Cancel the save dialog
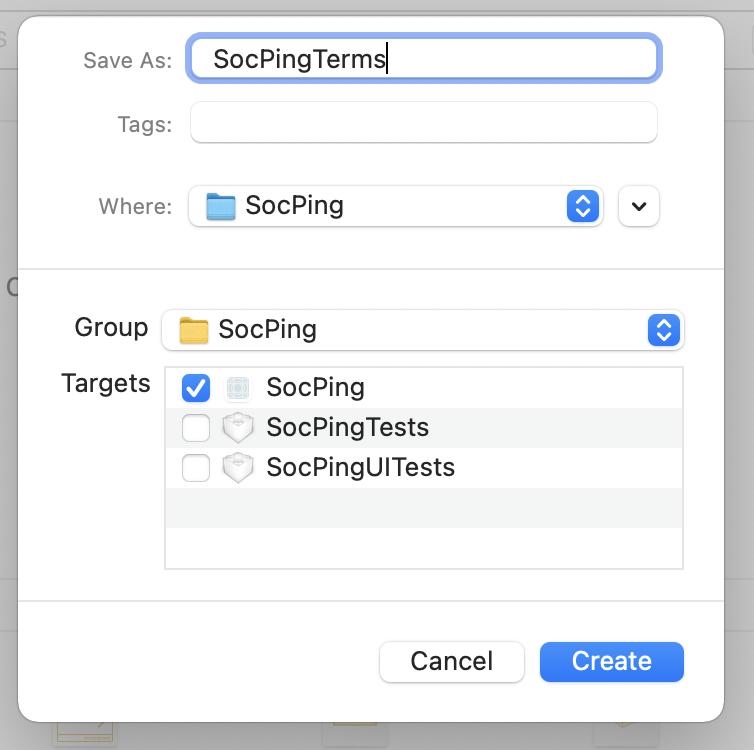Image resolution: width=754 pixels, height=750 pixels. pos(451,661)
